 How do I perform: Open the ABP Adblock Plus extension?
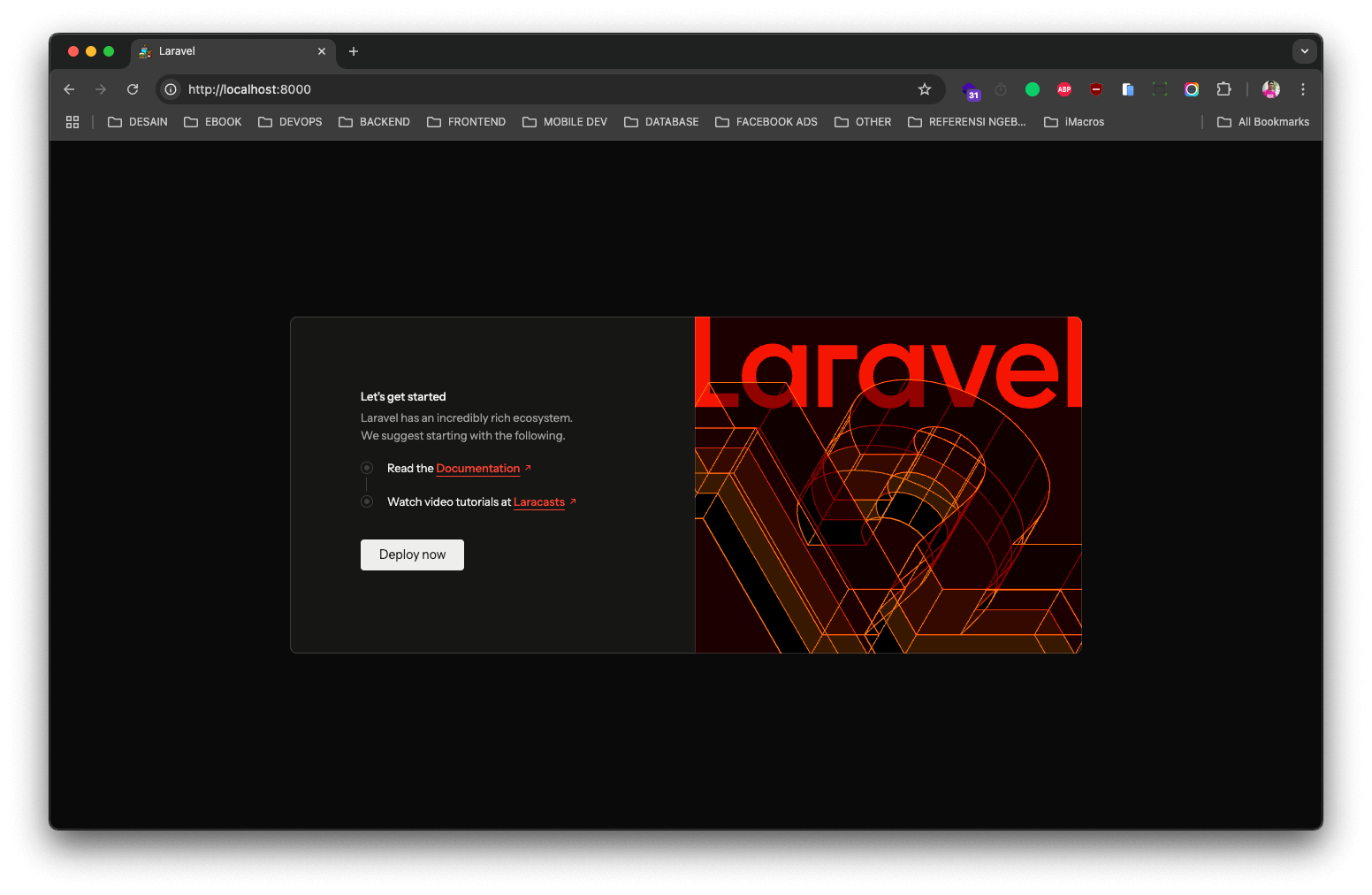(1064, 89)
